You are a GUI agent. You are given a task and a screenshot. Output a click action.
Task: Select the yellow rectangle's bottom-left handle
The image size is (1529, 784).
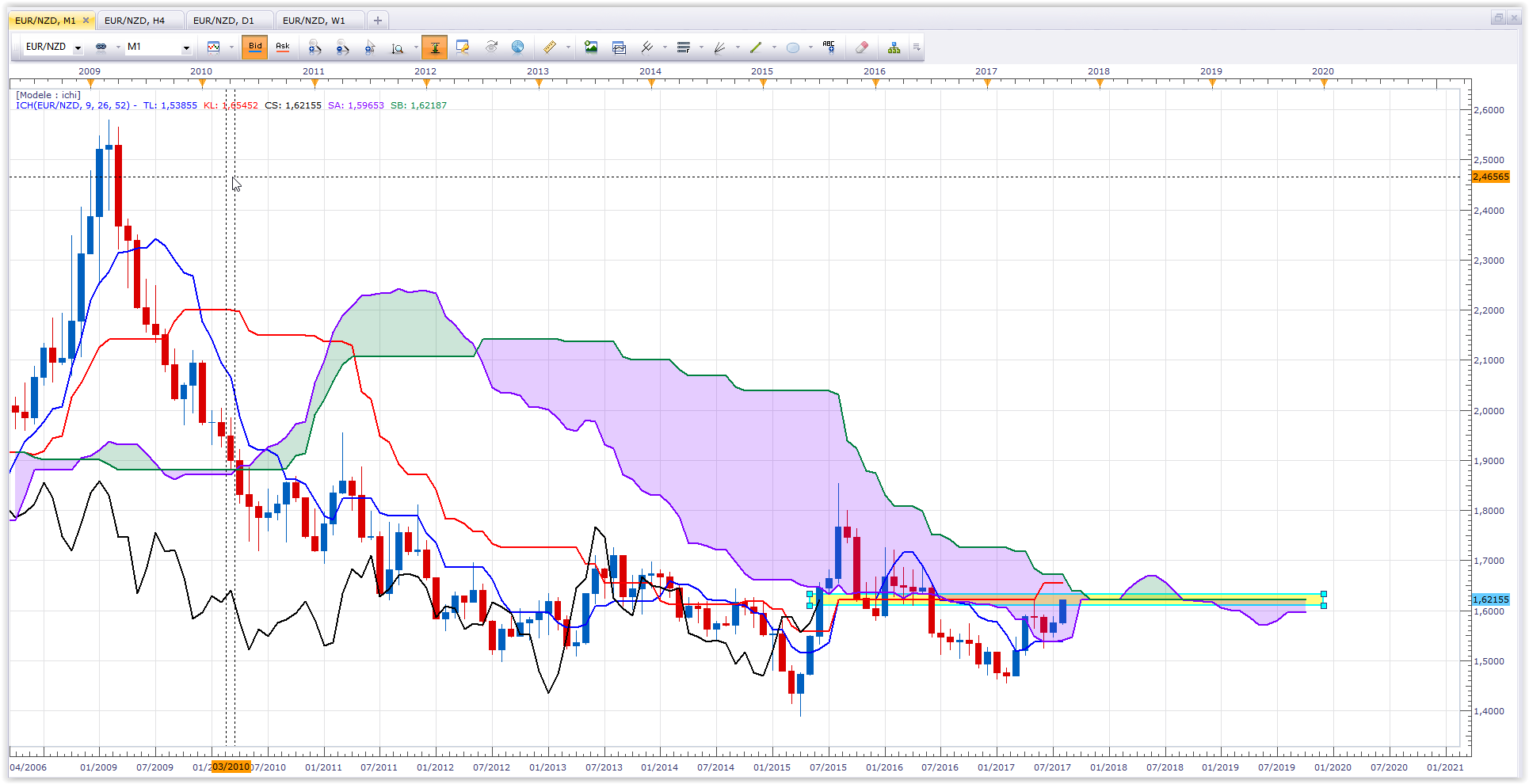(810, 606)
